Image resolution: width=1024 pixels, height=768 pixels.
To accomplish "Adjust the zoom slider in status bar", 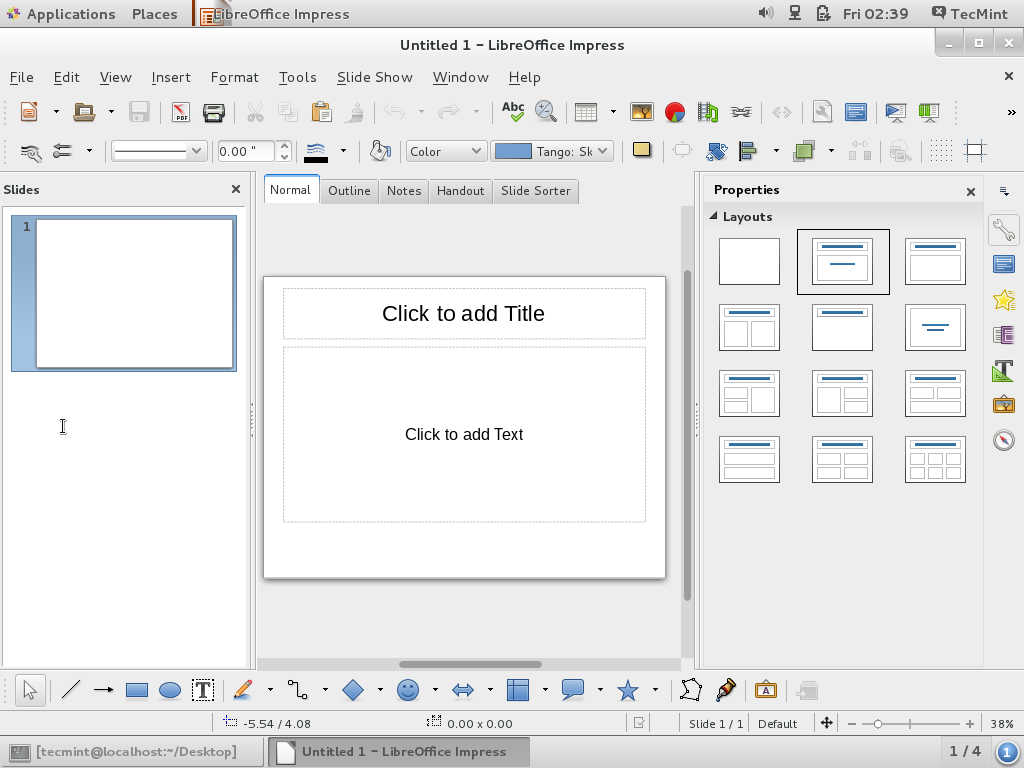I will click(877, 724).
